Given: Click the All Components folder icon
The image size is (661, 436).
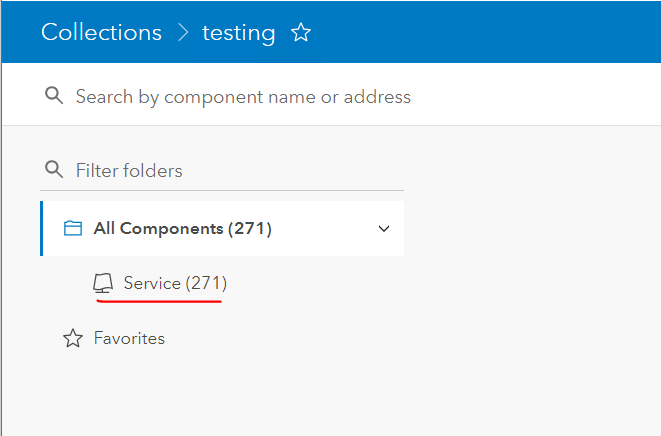Looking at the screenshot, I should coord(72,228).
